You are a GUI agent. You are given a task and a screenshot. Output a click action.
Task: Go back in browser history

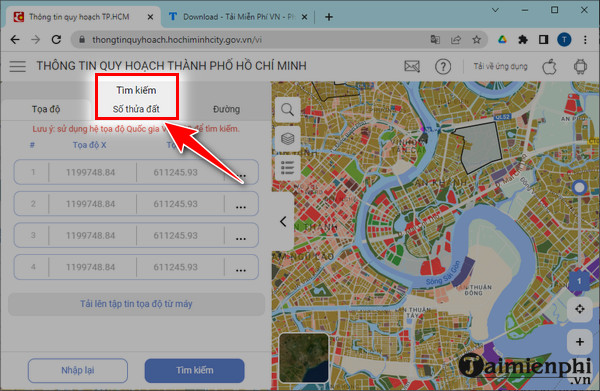tap(15, 39)
